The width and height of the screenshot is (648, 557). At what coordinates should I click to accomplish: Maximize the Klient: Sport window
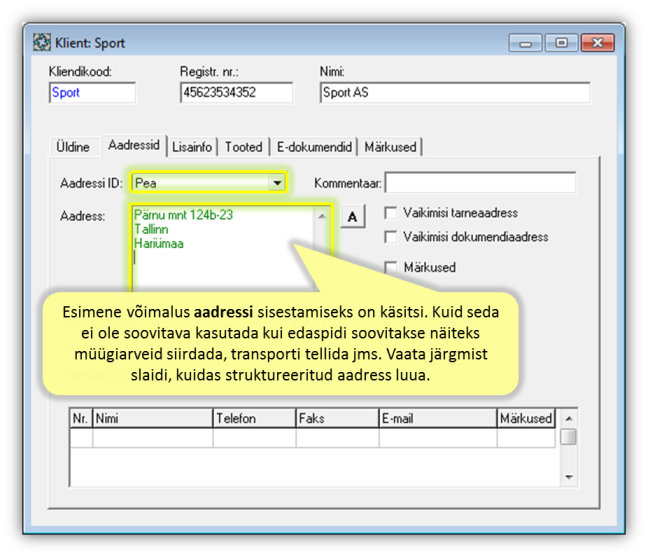(x=561, y=43)
